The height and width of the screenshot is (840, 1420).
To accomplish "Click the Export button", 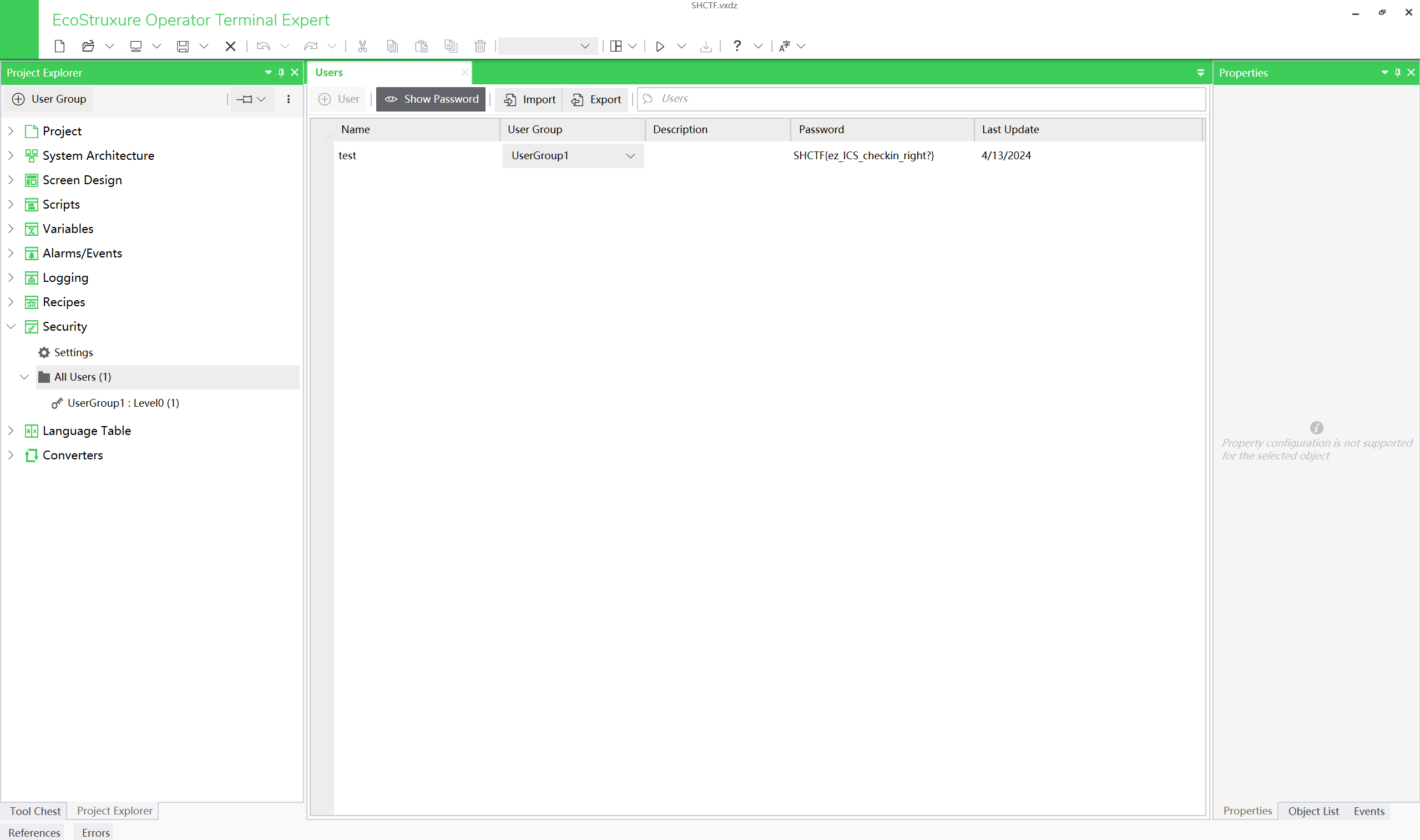I will 596,99.
